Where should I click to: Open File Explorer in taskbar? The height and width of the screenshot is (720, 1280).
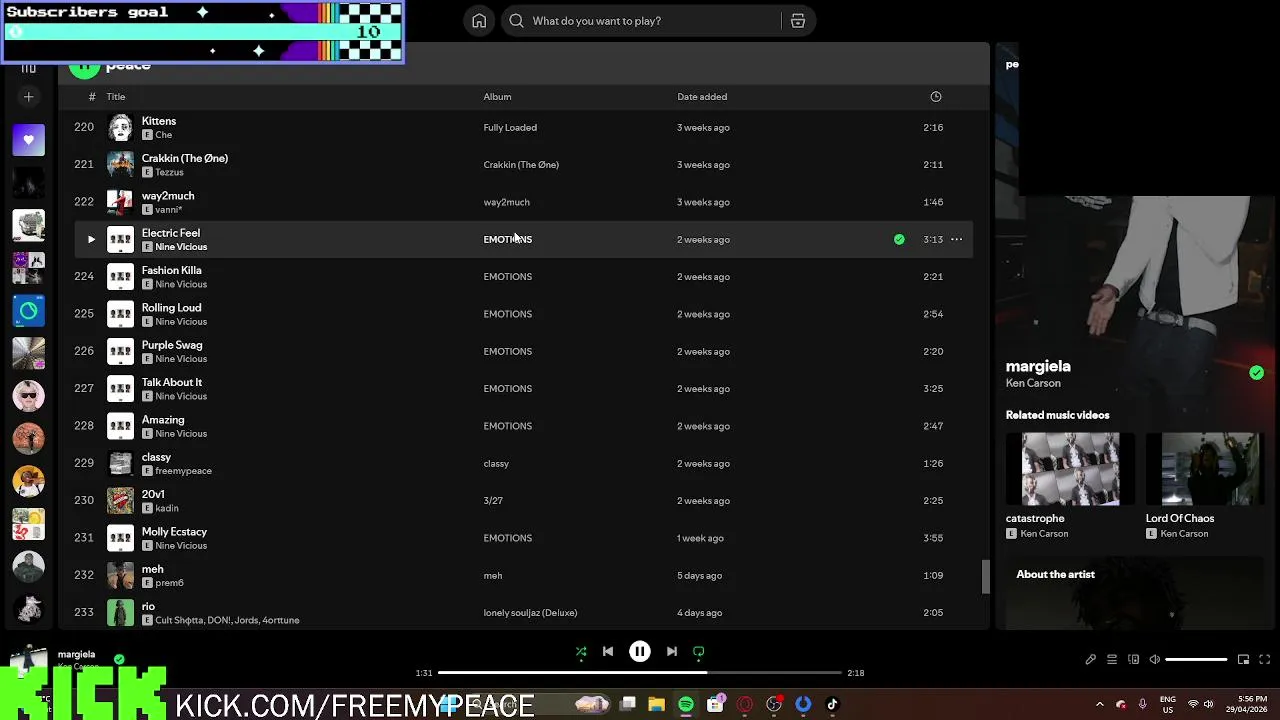coord(656,705)
